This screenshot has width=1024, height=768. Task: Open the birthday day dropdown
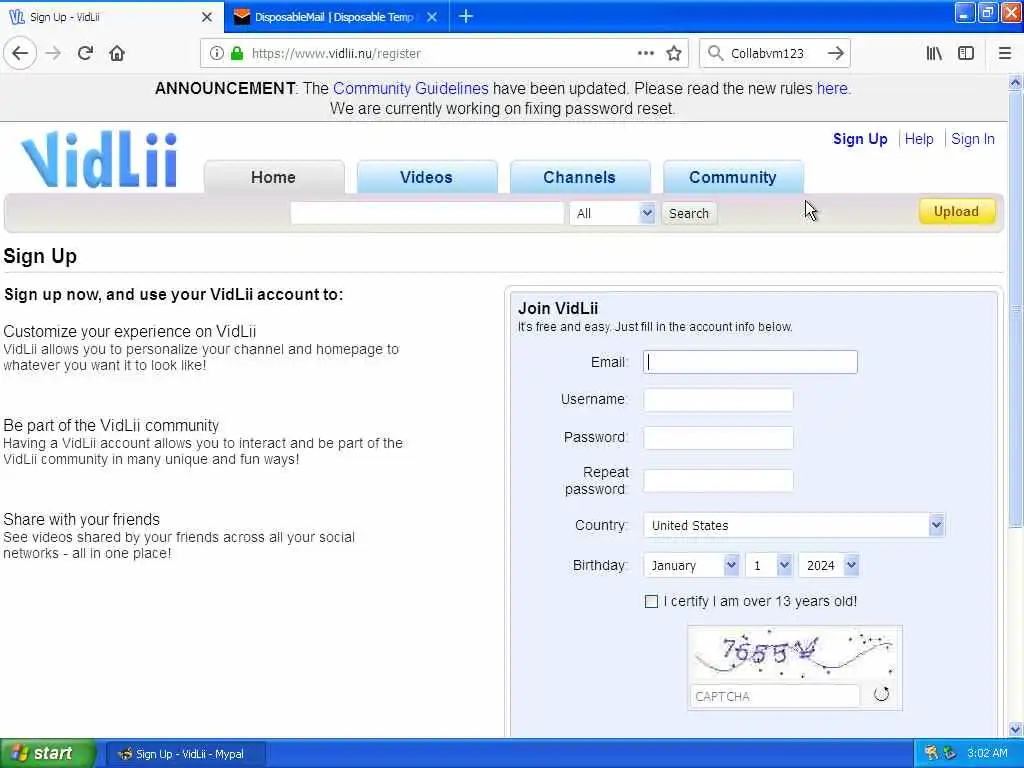point(769,566)
